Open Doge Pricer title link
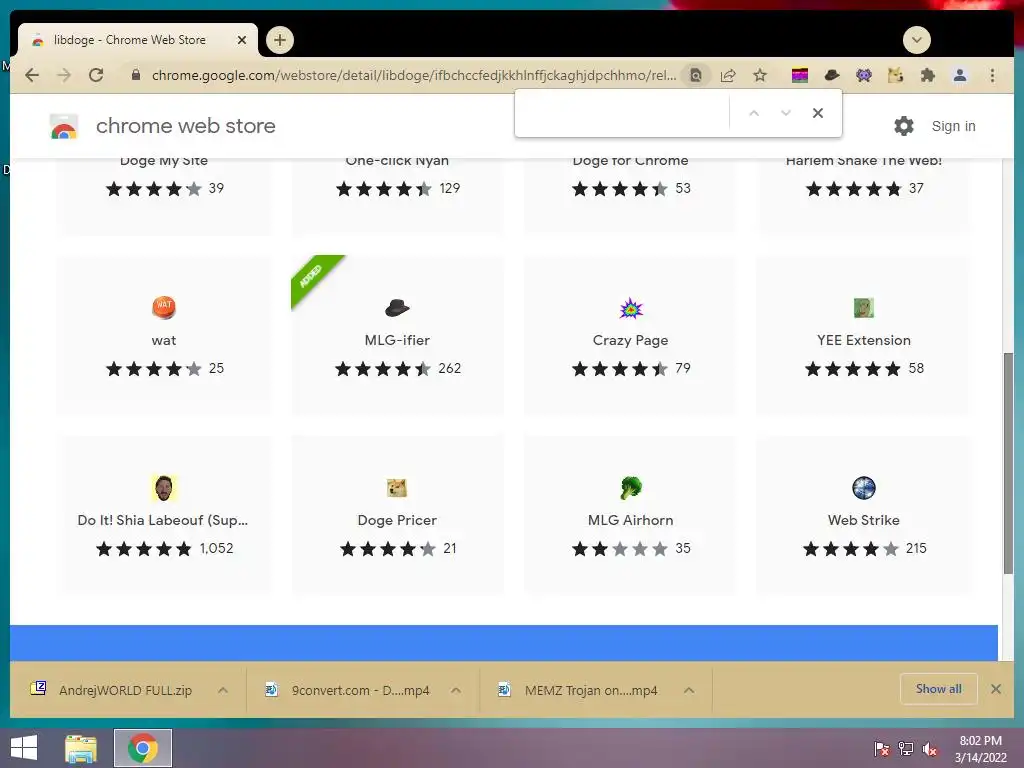The width and height of the screenshot is (1024, 768). [x=397, y=520]
